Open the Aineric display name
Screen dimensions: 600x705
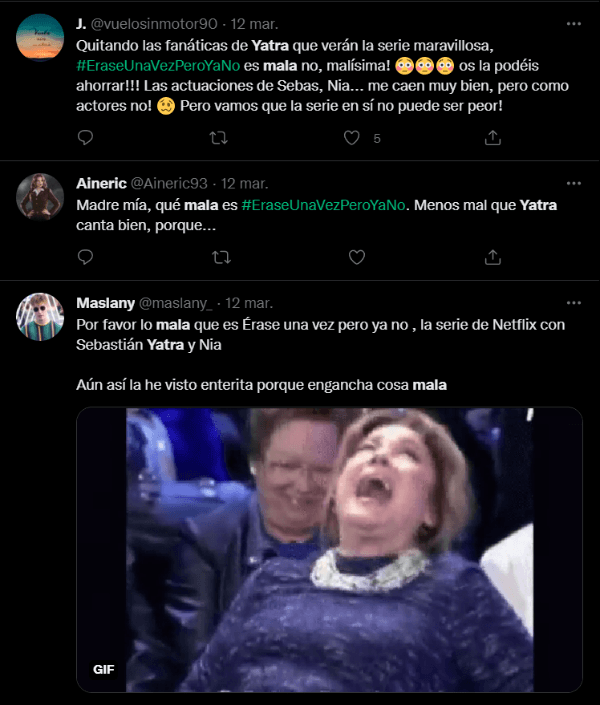tap(101, 184)
